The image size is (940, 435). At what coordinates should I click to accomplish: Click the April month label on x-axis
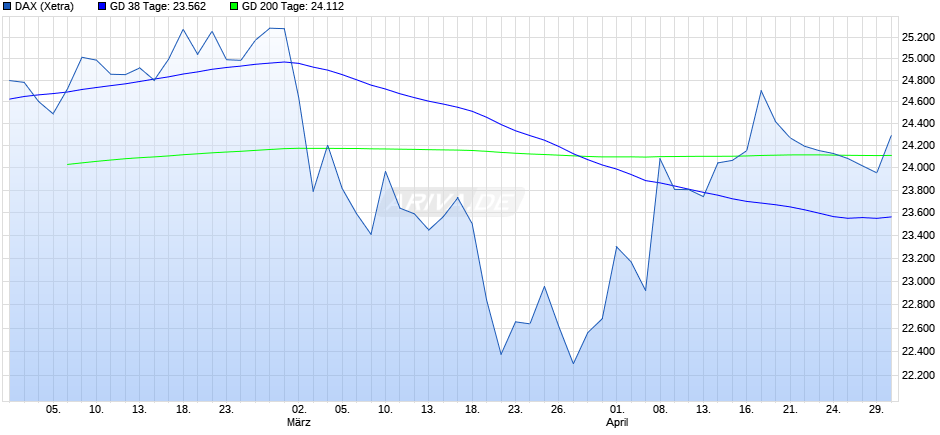617,422
